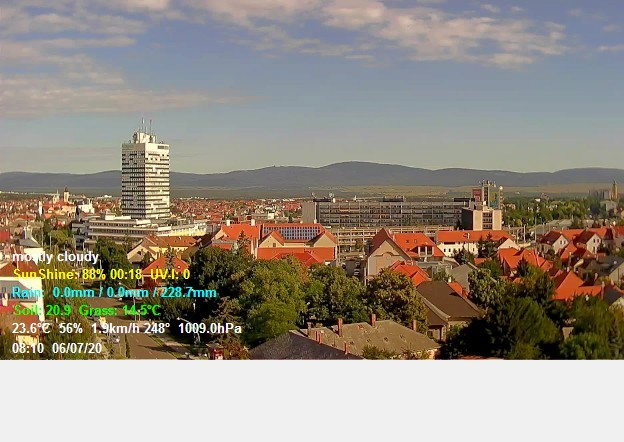Click the '08:10' timestamp
The height and width of the screenshot is (442, 624).
(28, 349)
